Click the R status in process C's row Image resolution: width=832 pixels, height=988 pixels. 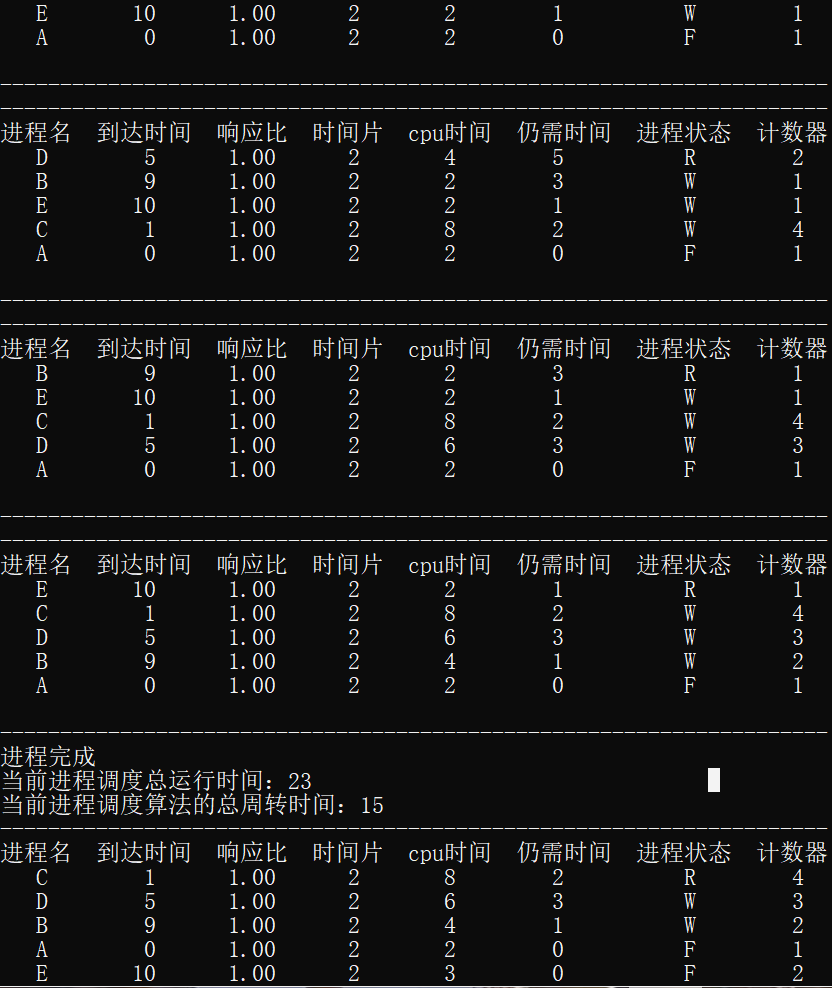[x=690, y=878]
